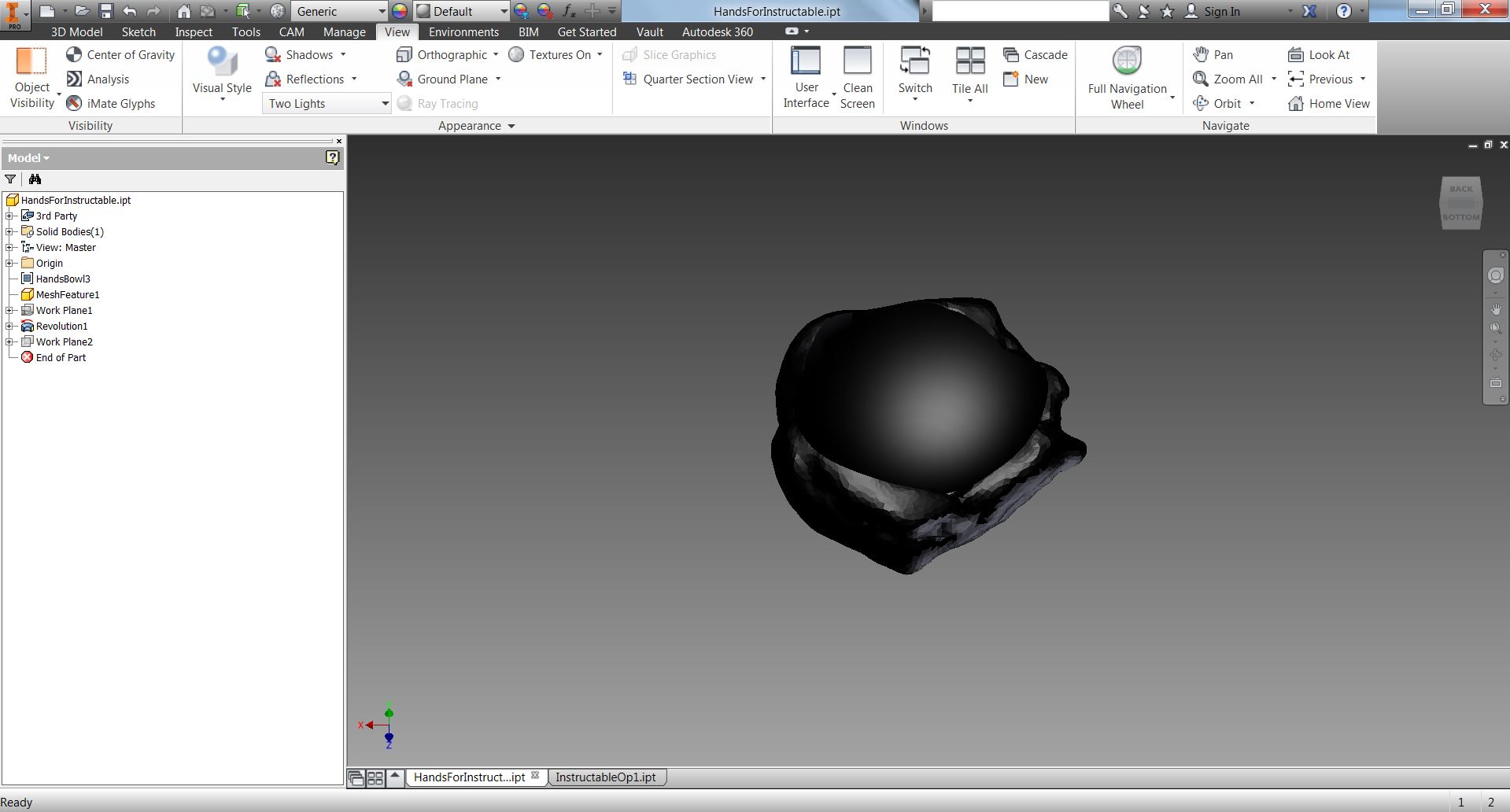
Task: Click the ViewCube BACK face
Action: (1461, 189)
